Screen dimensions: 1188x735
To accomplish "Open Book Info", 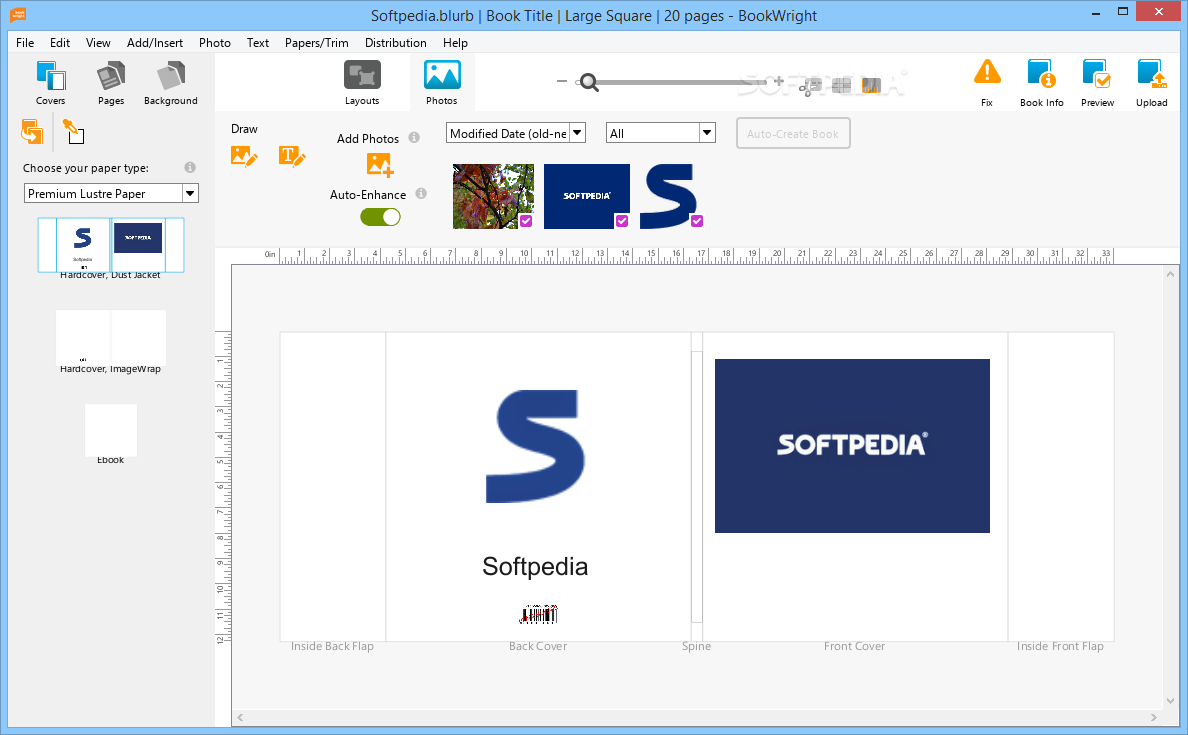I will (x=1041, y=83).
